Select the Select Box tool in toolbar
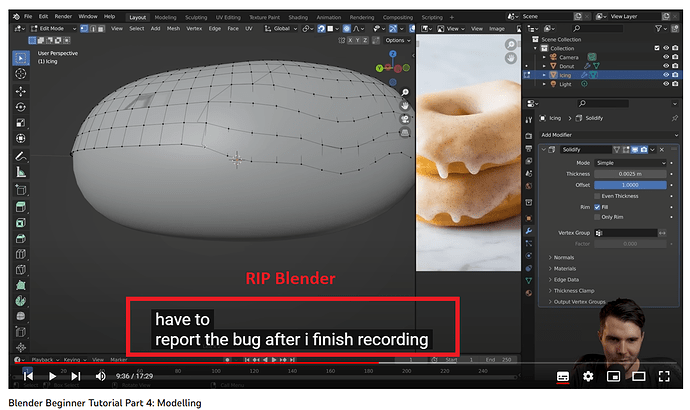Screen dimensions: 690x410 [21, 58]
